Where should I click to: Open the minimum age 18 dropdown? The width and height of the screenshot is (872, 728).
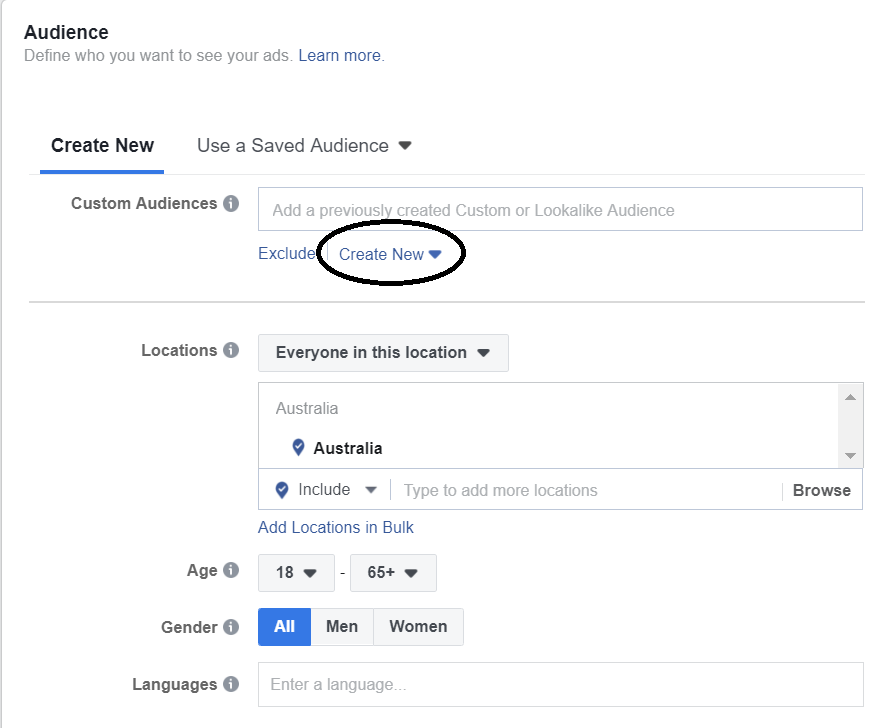pos(296,572)
